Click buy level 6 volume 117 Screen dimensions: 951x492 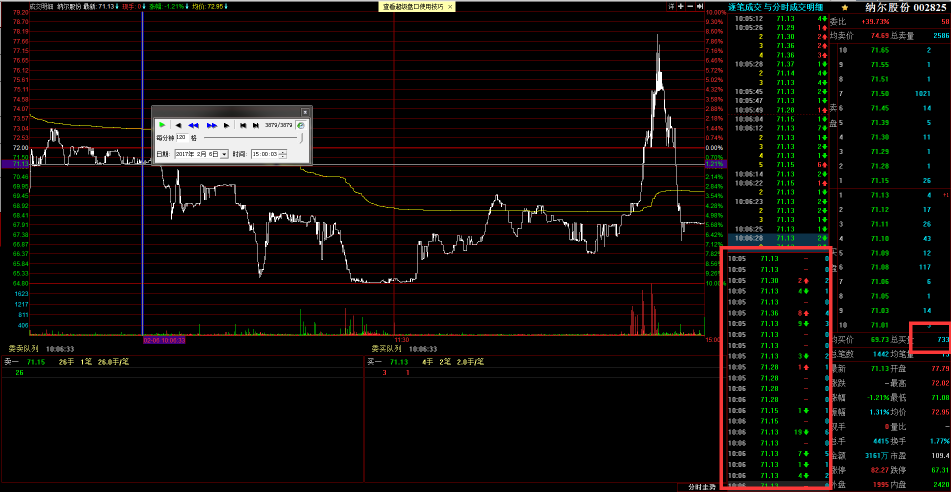point(925,267)
